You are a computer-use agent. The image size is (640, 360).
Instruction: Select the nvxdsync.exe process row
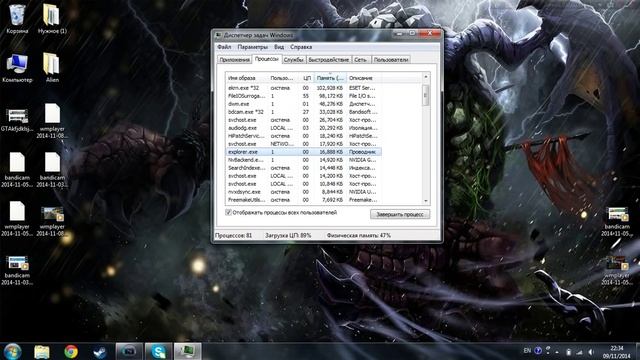point(303,192)
